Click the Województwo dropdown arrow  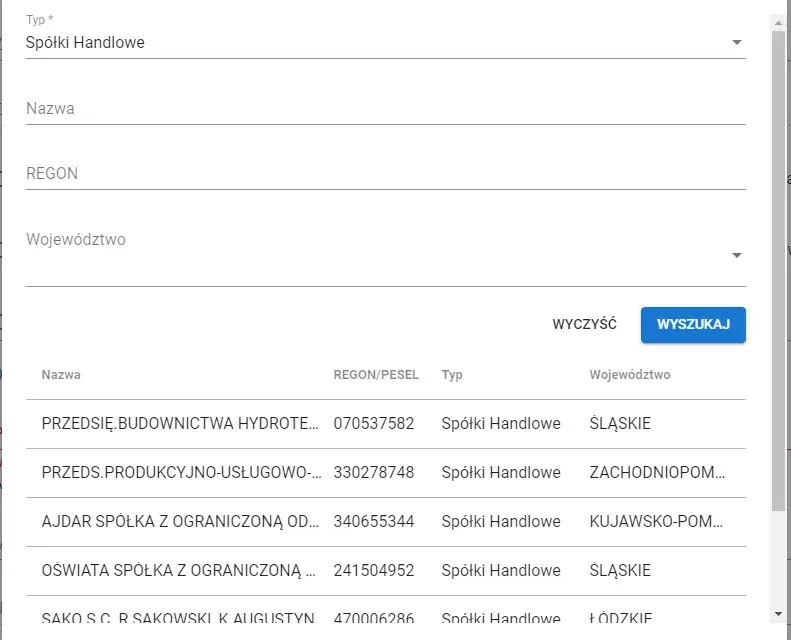tap(737, 255)
